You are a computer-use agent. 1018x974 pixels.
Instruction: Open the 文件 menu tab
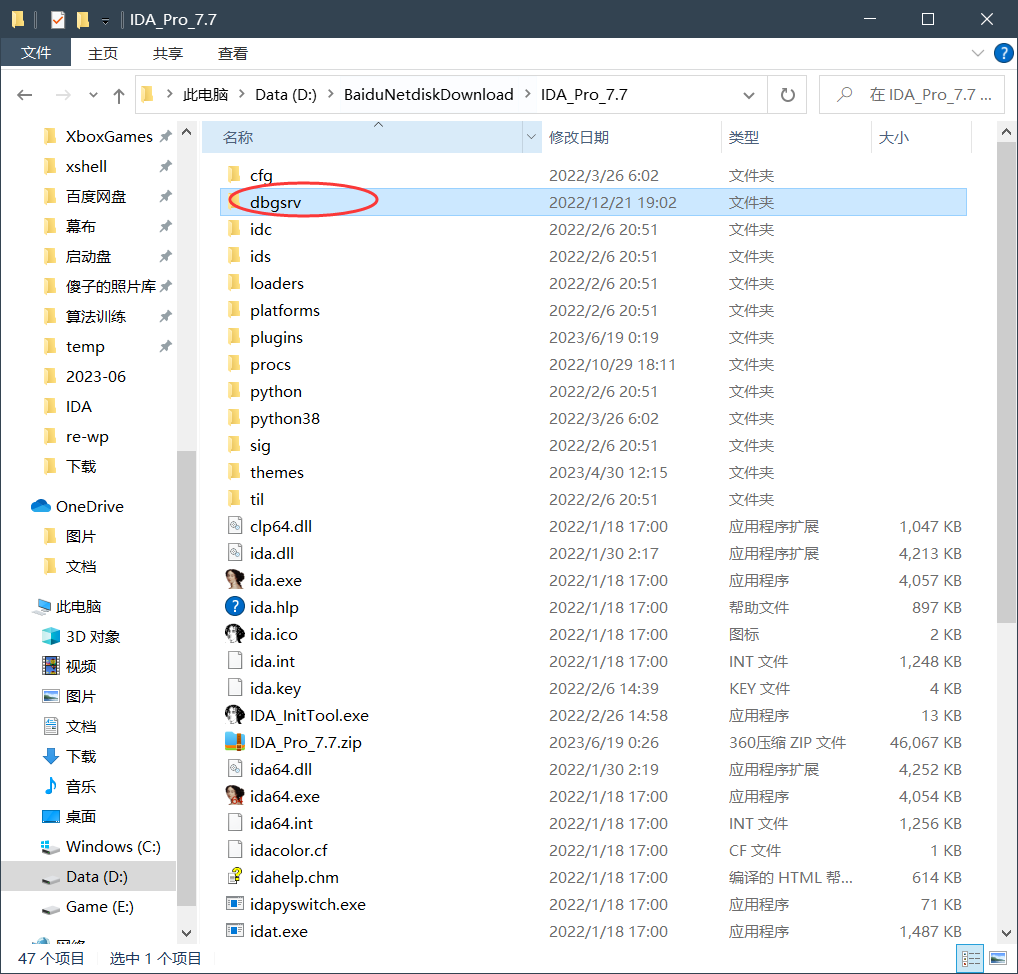pyautogui.click(x=36, y=53)
